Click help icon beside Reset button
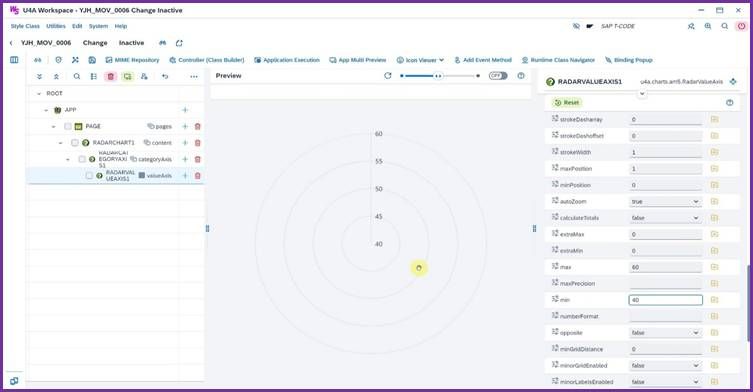Image resolution: width=753 pixels, height=392 pixels. point(729,102)
